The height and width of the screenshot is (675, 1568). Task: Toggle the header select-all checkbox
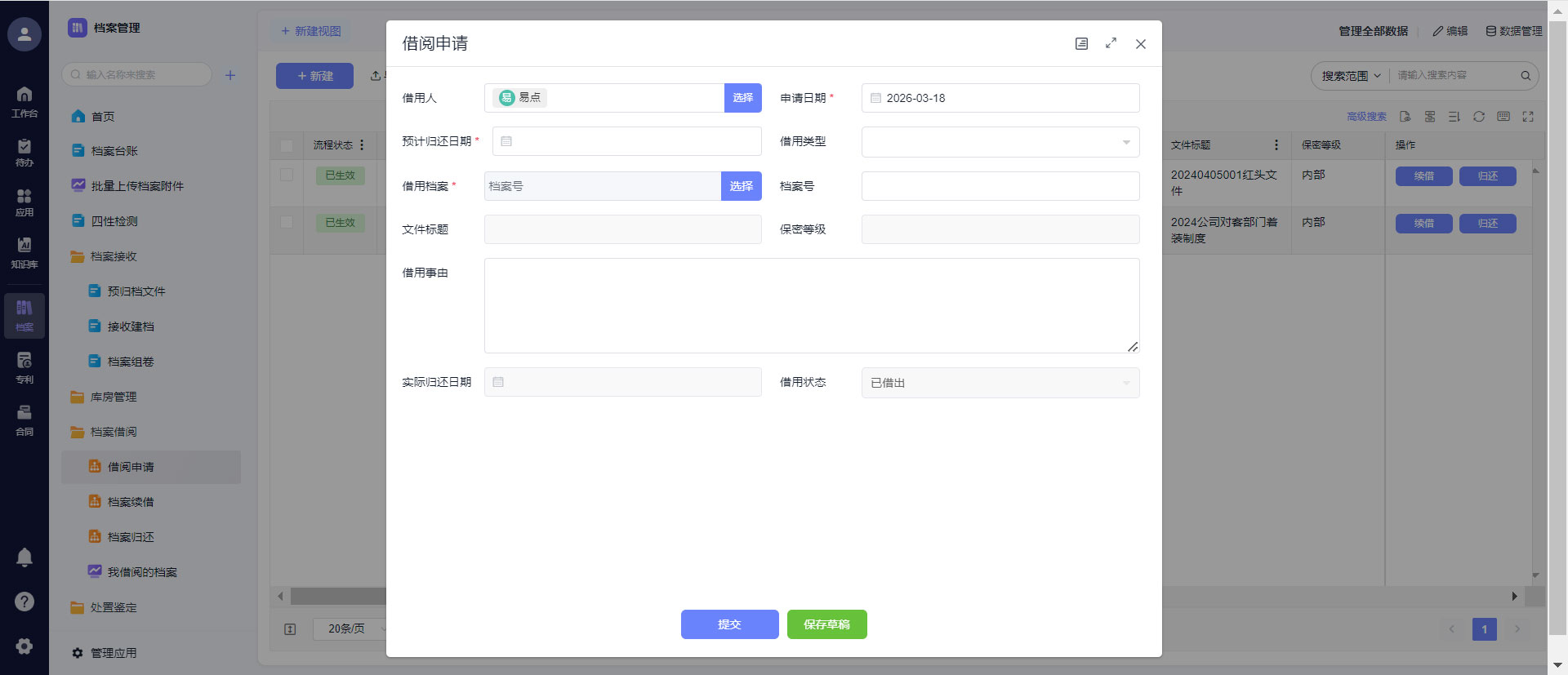287,145
